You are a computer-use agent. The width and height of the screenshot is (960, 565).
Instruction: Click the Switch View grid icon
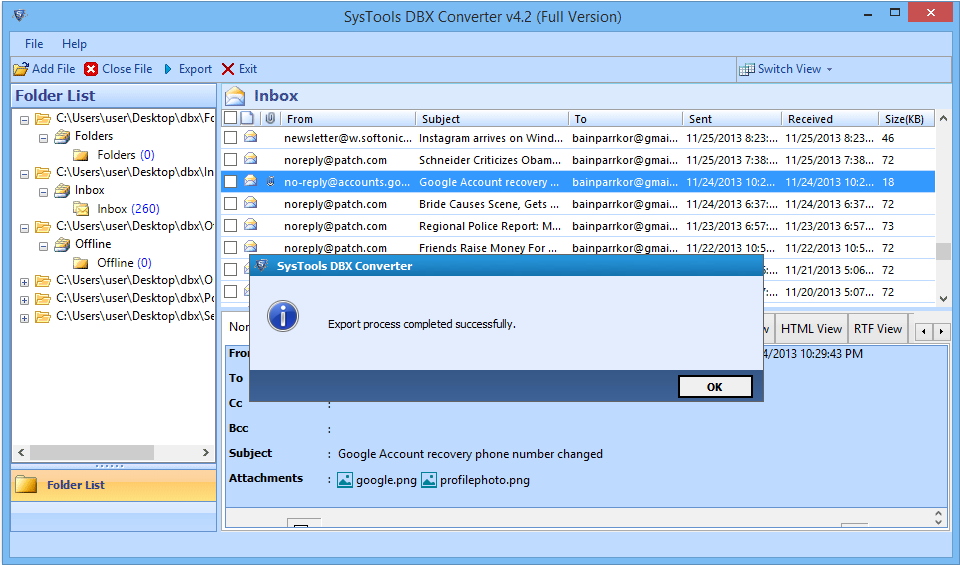pos(746,69)
